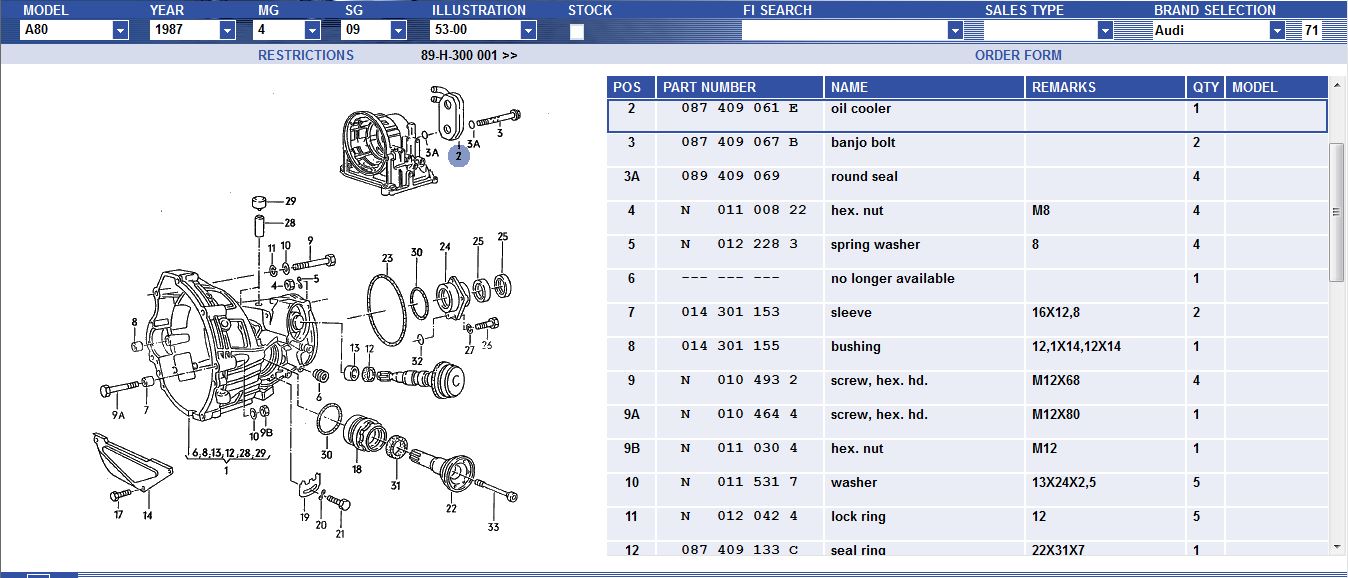This screenshot has width=1348, height=578.
Task: Open the SALES TYPE dropdown
Action: click(x=1104, y=30)
